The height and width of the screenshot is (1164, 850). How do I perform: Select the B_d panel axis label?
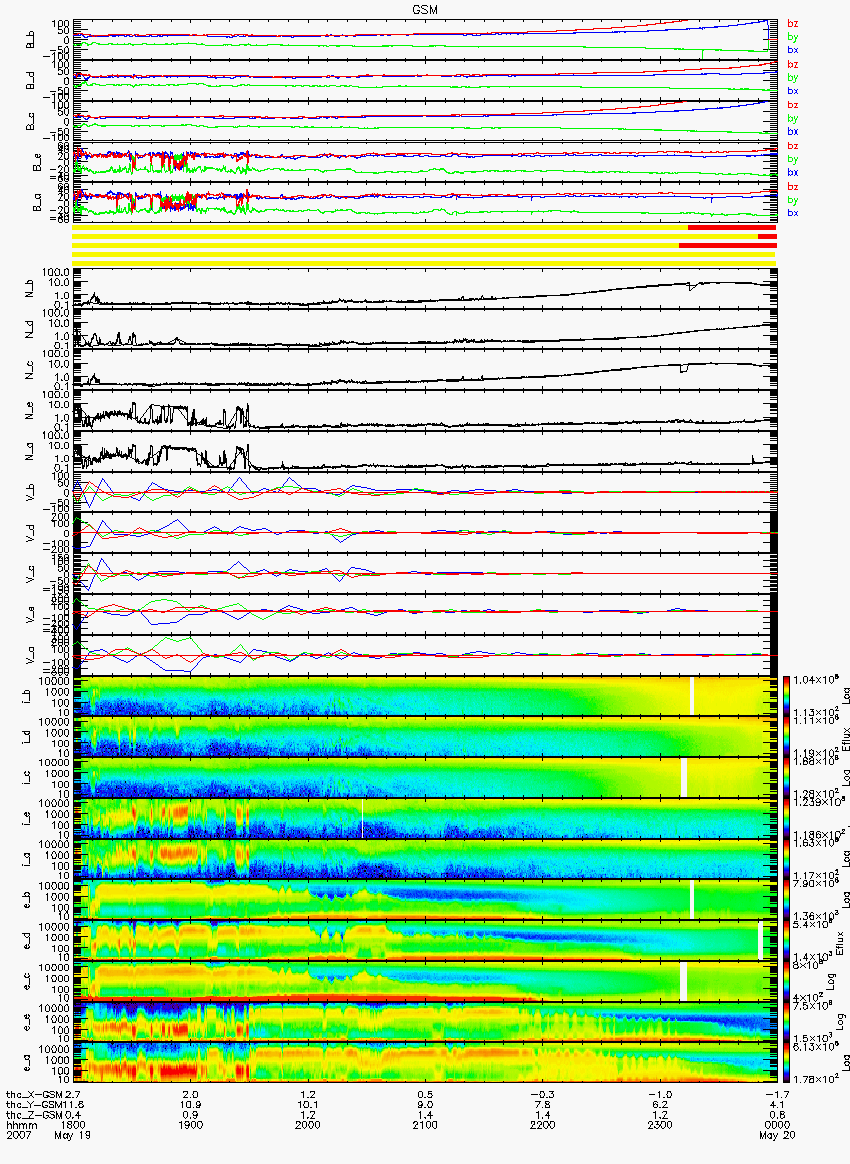pos(30,80)
